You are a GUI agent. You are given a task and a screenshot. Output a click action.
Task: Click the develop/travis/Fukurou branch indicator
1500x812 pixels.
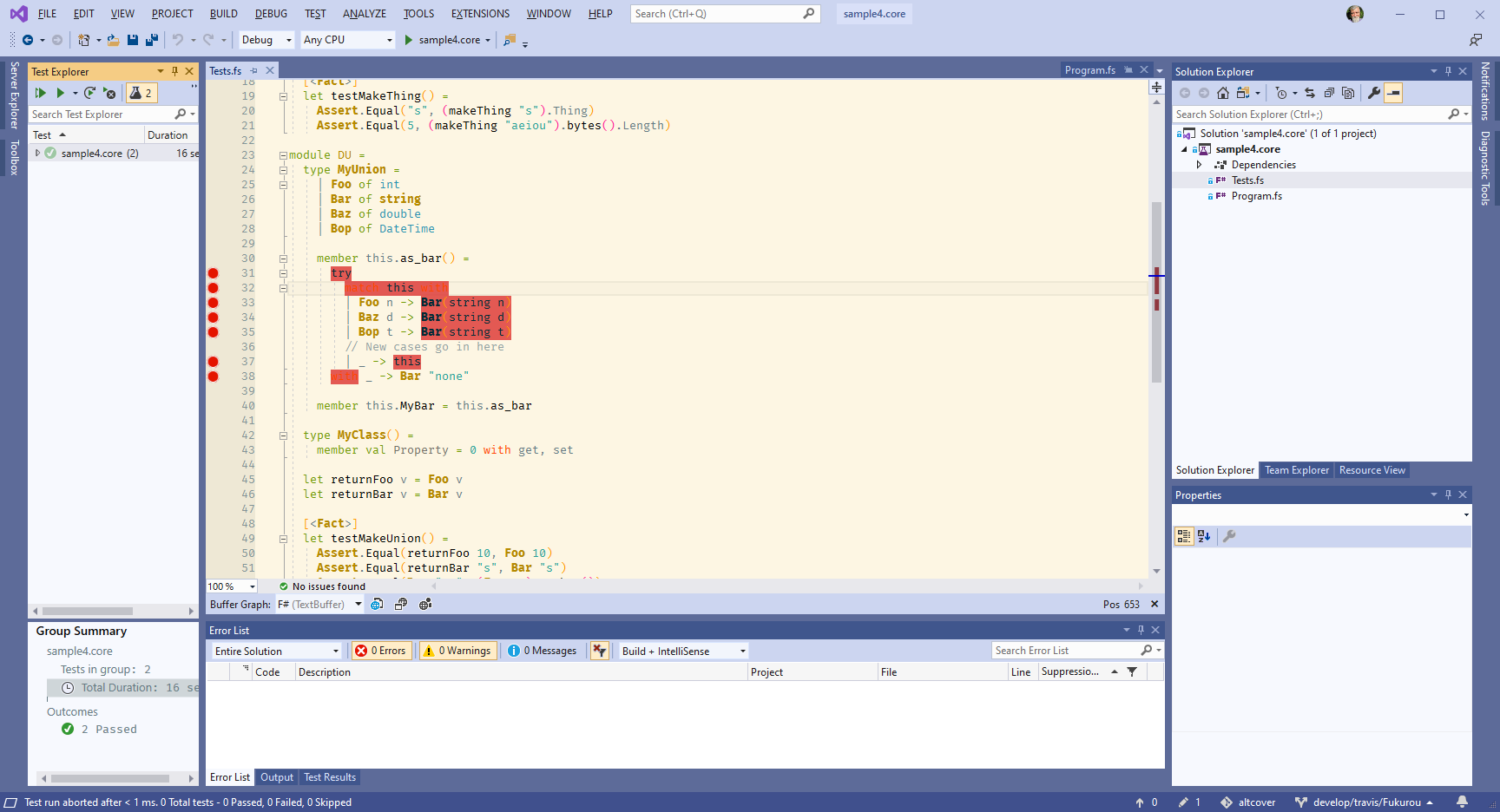(x=1365, y=802)
